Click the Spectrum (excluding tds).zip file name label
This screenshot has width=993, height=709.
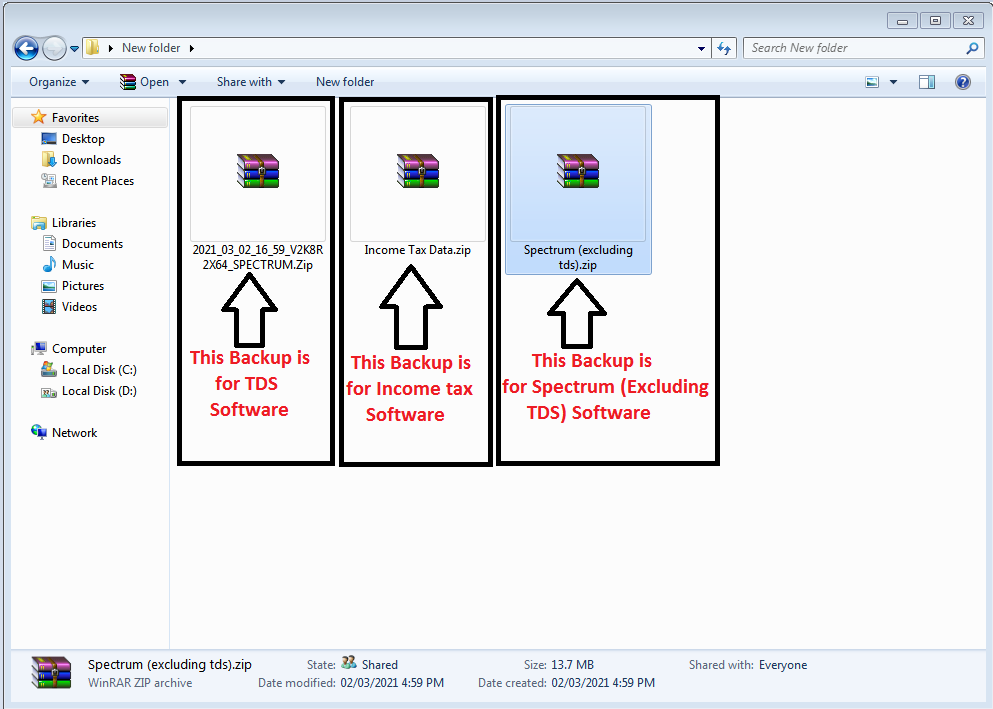click(x=578, y=257)
